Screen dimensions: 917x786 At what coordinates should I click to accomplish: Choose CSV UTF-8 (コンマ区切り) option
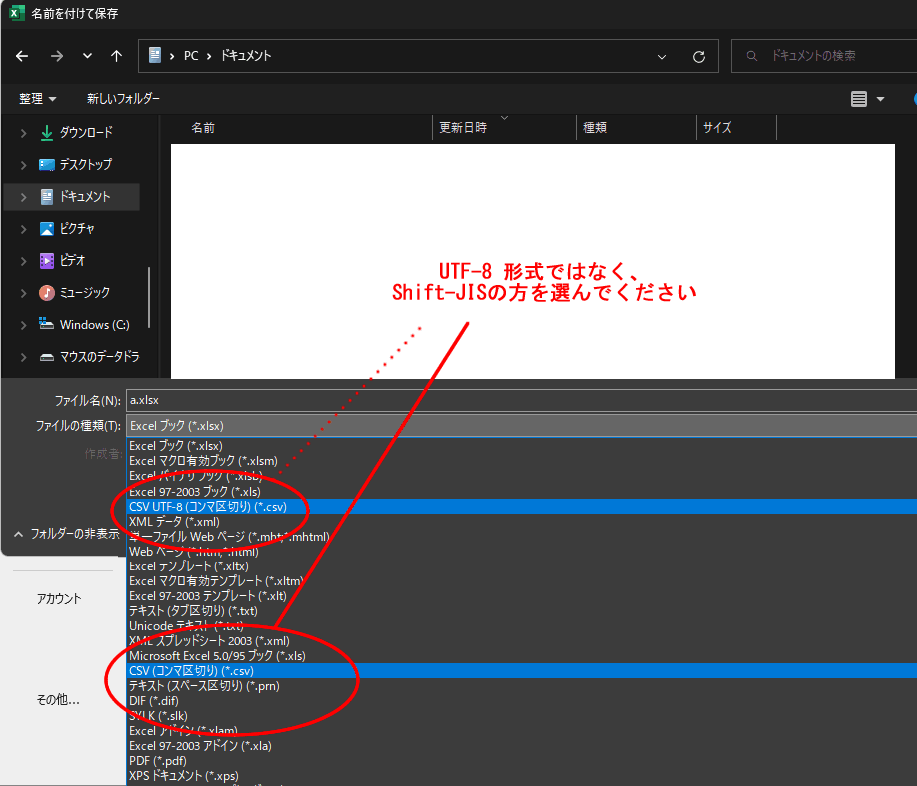[521, 506]
